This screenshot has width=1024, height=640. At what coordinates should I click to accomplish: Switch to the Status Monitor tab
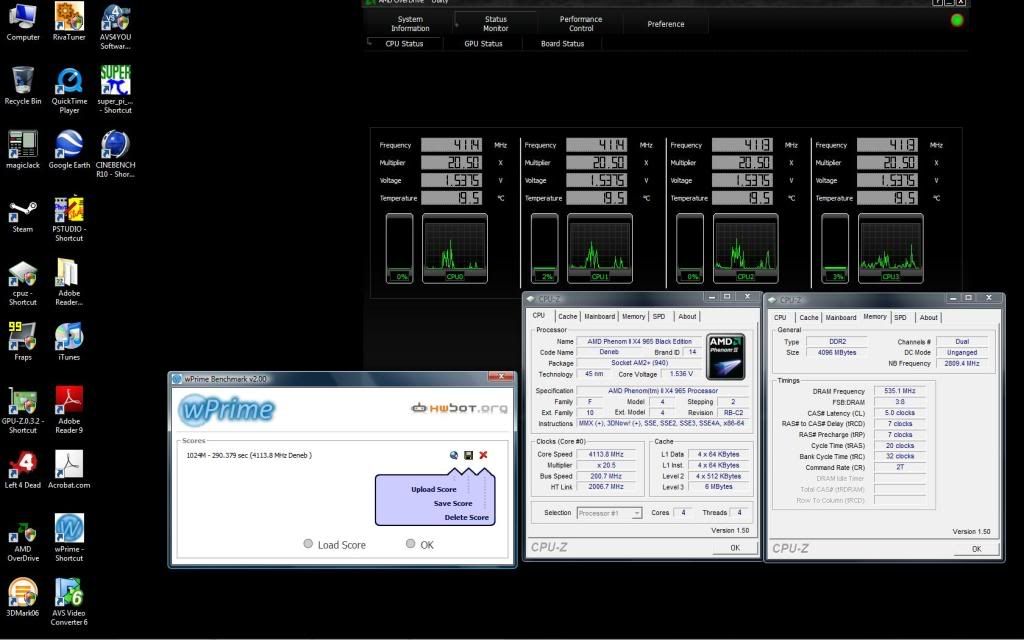click(496, 24)
